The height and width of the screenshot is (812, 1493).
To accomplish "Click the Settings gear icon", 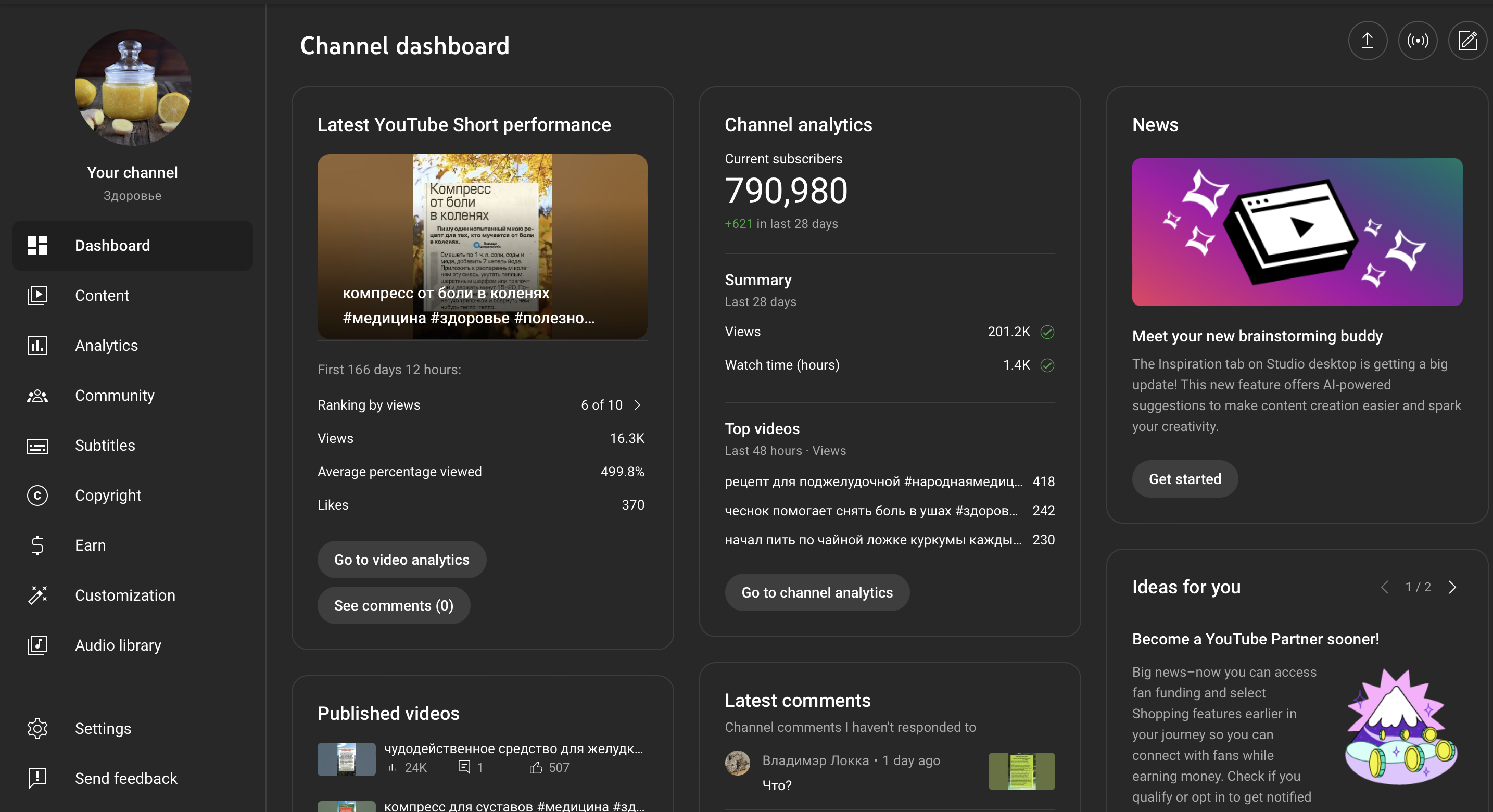I will pos(37,729).
